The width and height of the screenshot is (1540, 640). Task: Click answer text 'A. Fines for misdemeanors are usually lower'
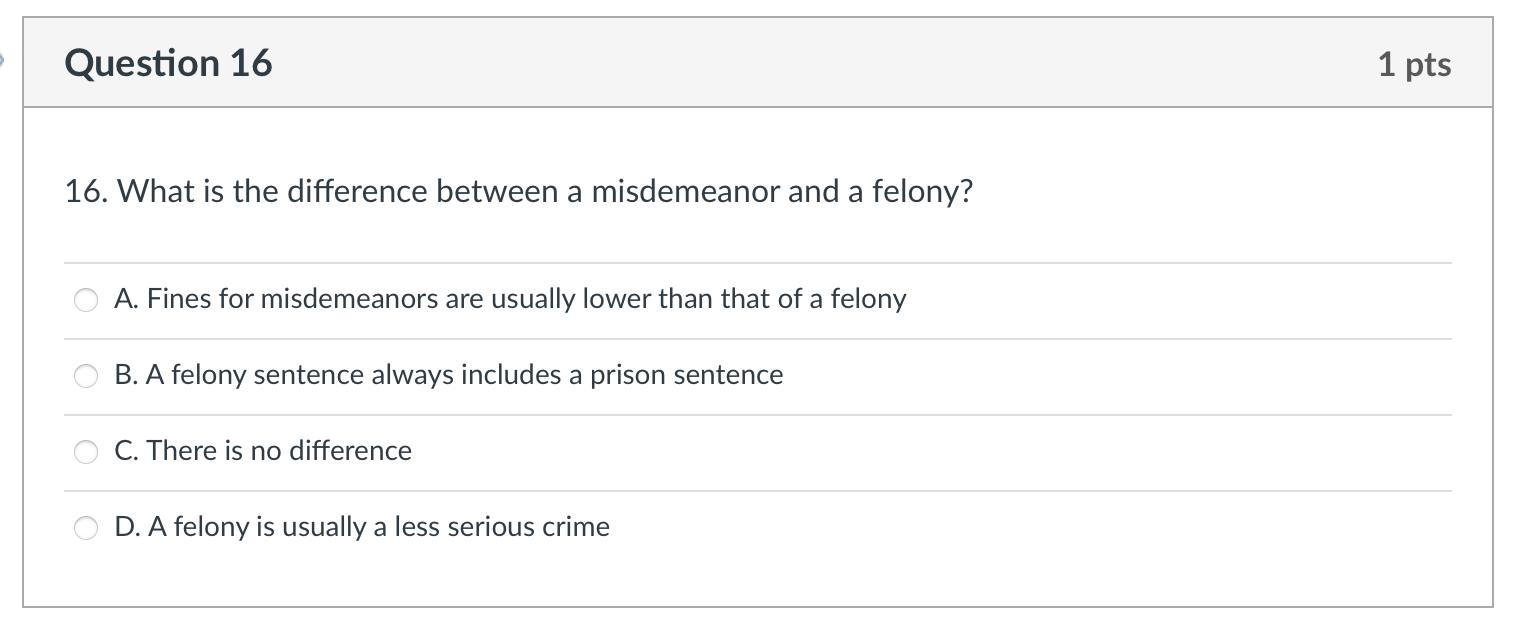(x=510, y=299)
